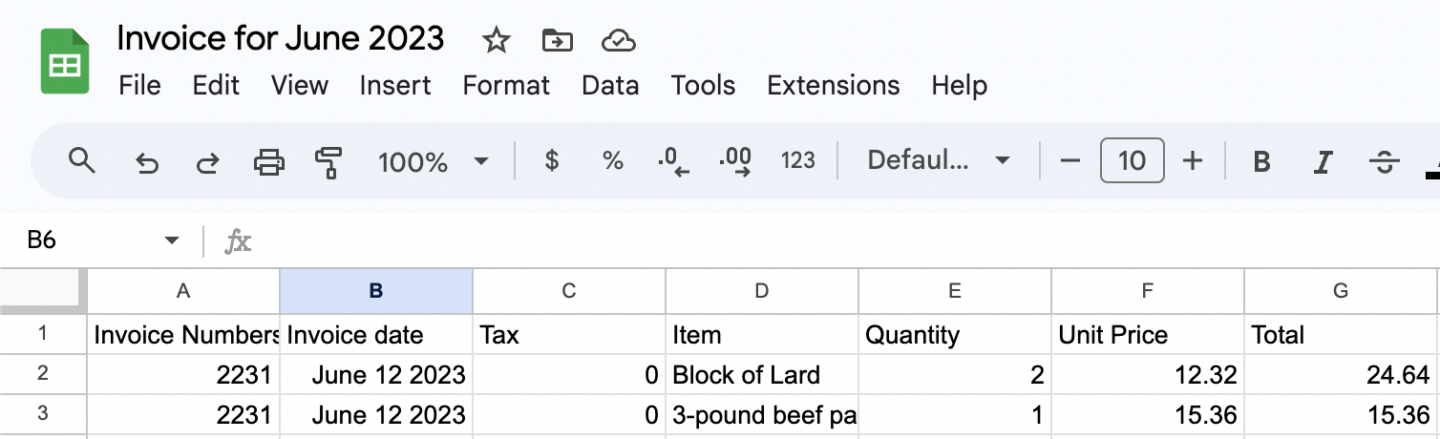Screen dimensions: 1440x439
Task: Click into the formula bar
Action: click(x=845, y=241)
